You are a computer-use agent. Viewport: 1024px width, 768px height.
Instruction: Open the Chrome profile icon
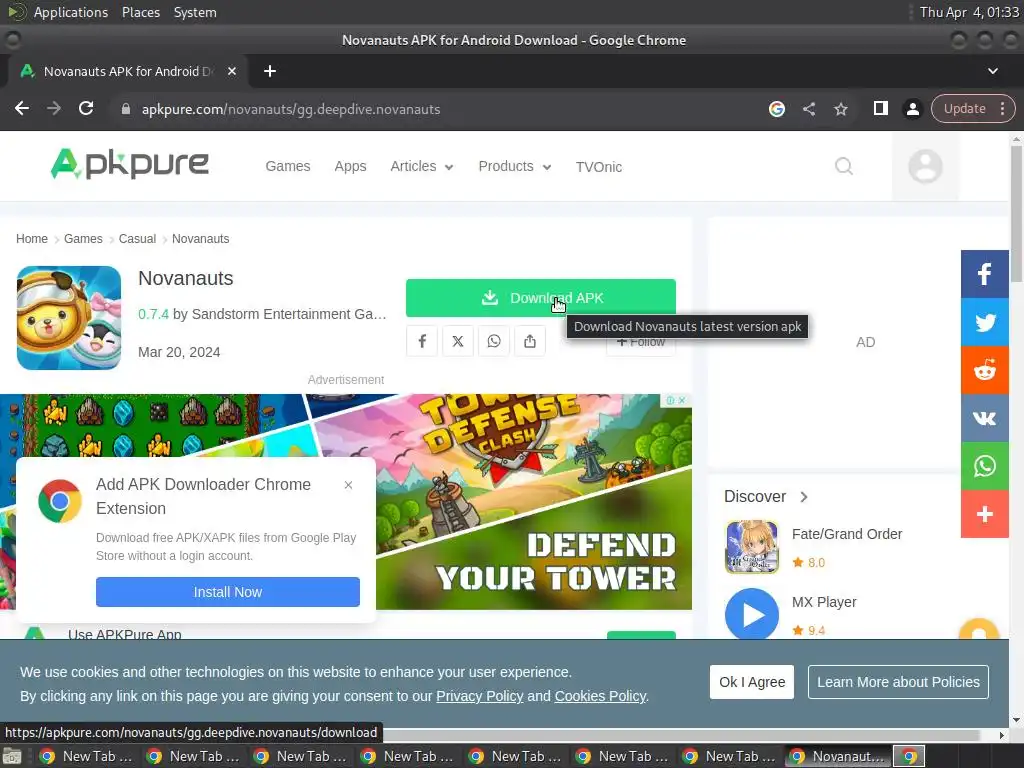912,109
